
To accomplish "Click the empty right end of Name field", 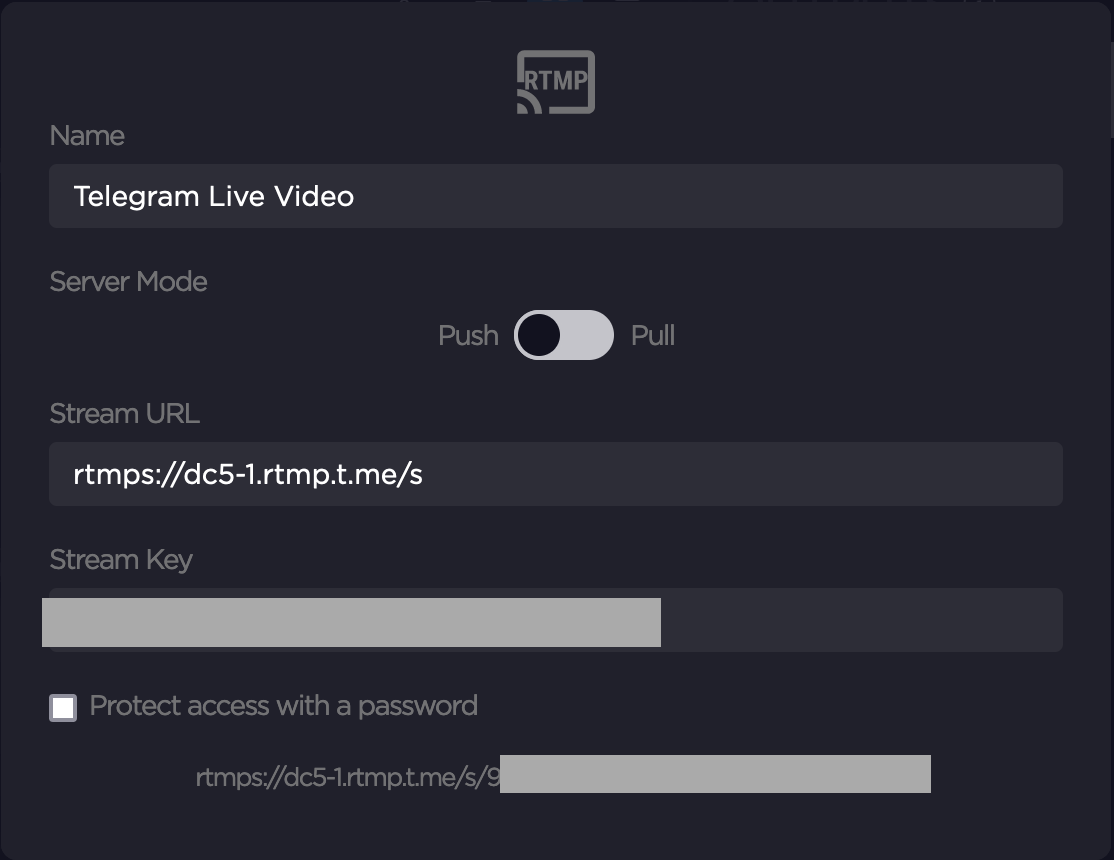I will pos(900,196).
